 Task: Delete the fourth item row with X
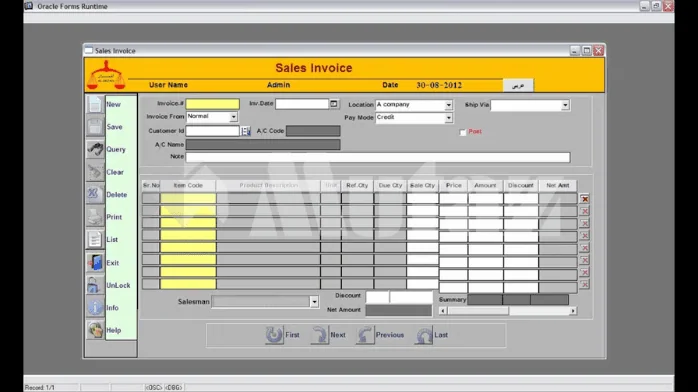[x=584, y=235]
